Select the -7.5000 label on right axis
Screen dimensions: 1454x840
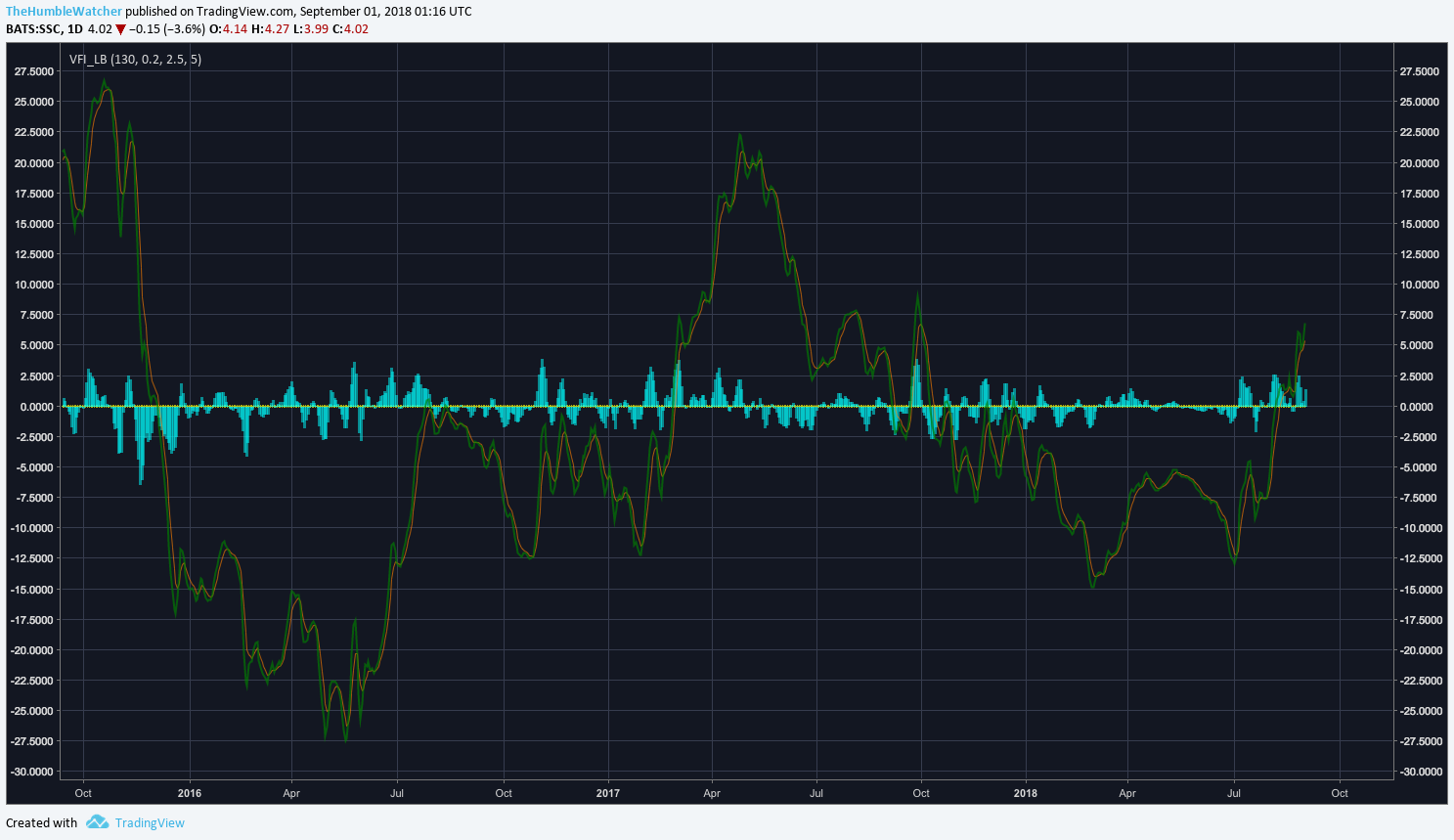click(x=1419, y=499)
